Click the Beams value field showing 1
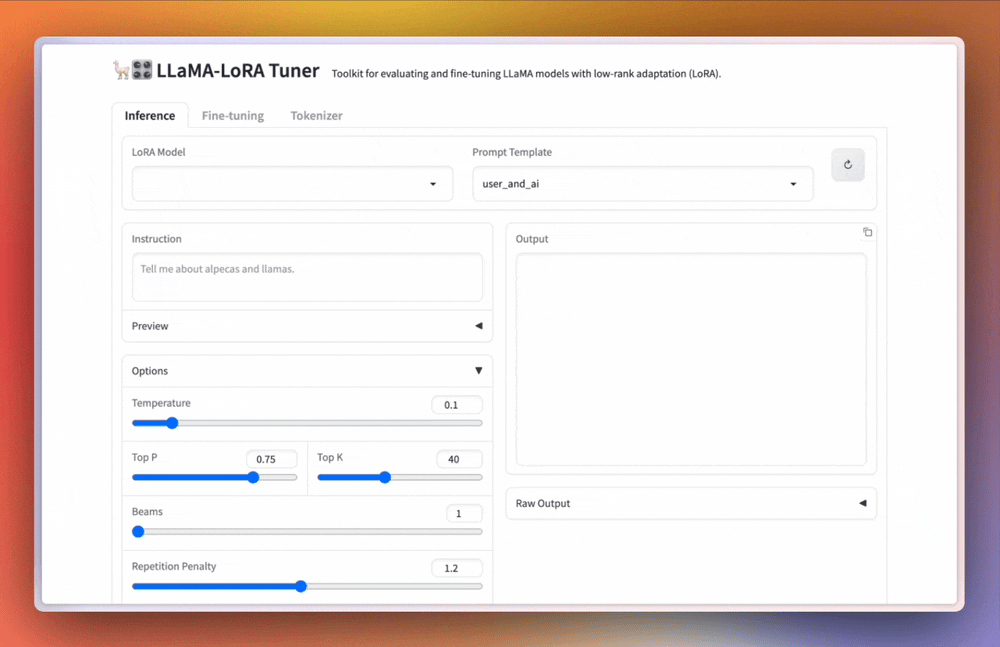 tap(464, 514)
